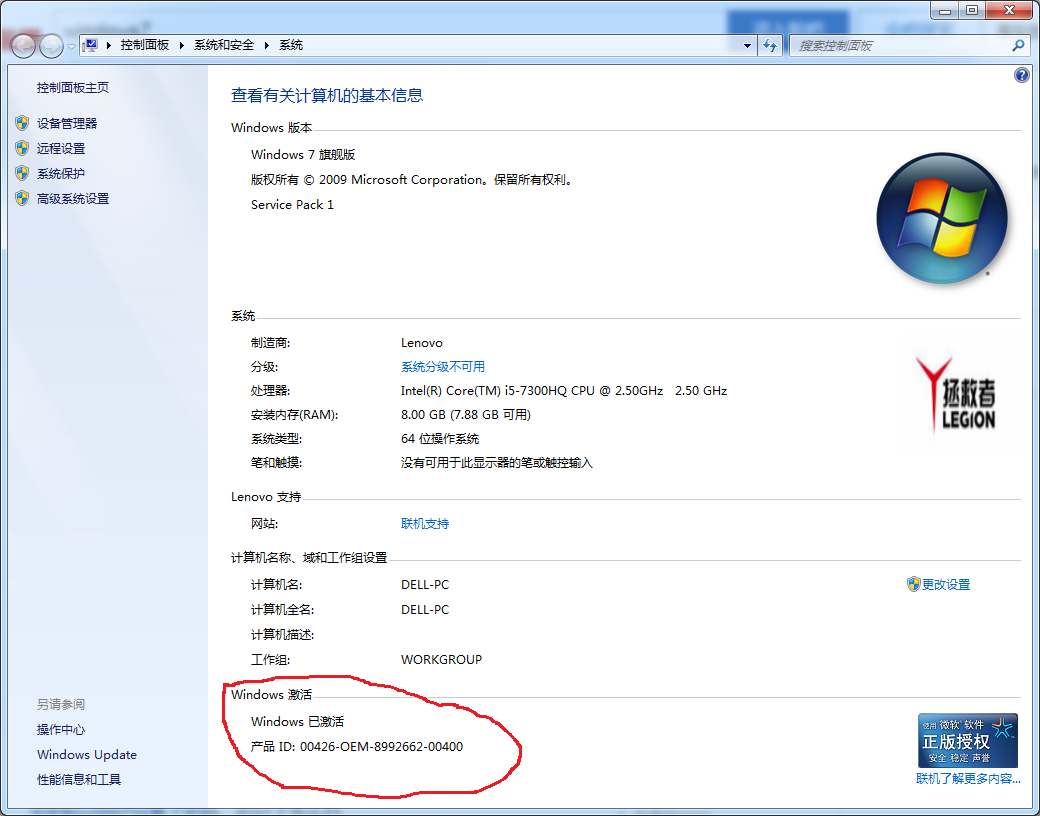Select the 64 位操作系统 value
1040x816 pixels.
click(440, 439)
